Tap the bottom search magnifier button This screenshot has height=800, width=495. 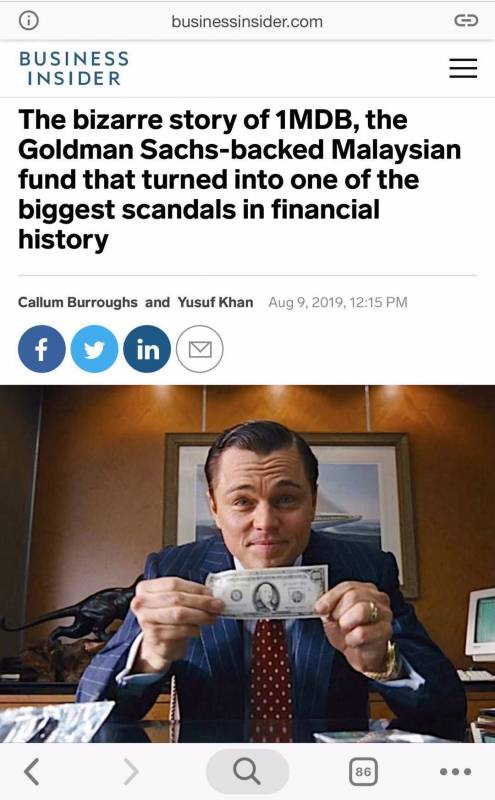coord(247,771)
